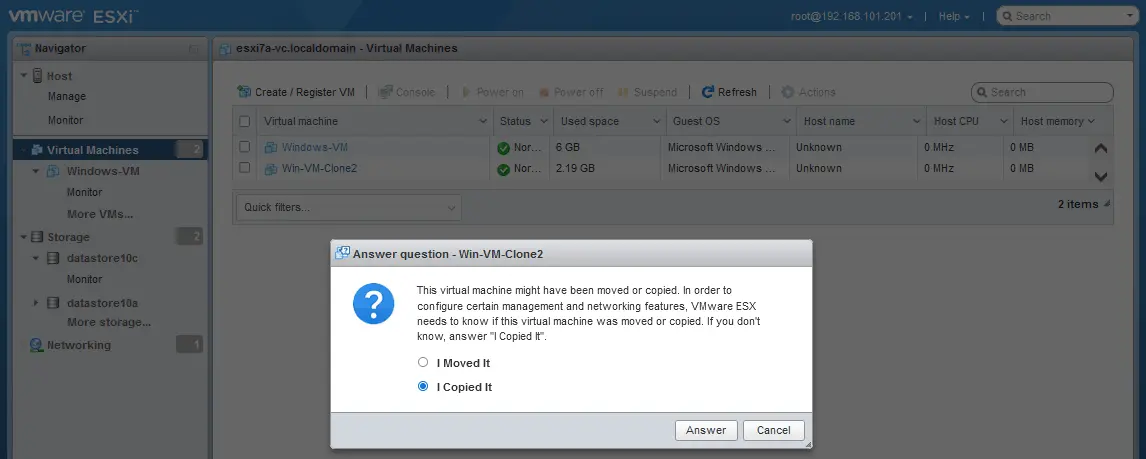The height and width of the screenshot is (459, 1146).
Task: Open Host memory column dropdown arrow
Action: [x=1091, y=121]
